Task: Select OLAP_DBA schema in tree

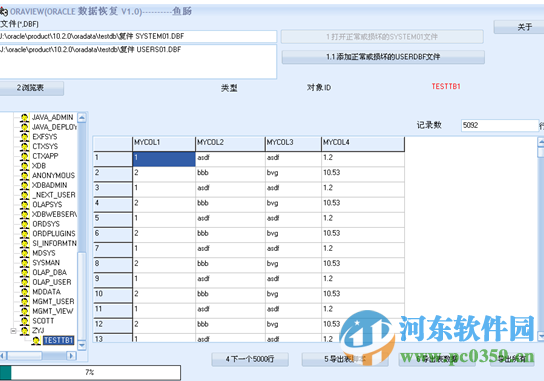Action: [x=49, y=273]
